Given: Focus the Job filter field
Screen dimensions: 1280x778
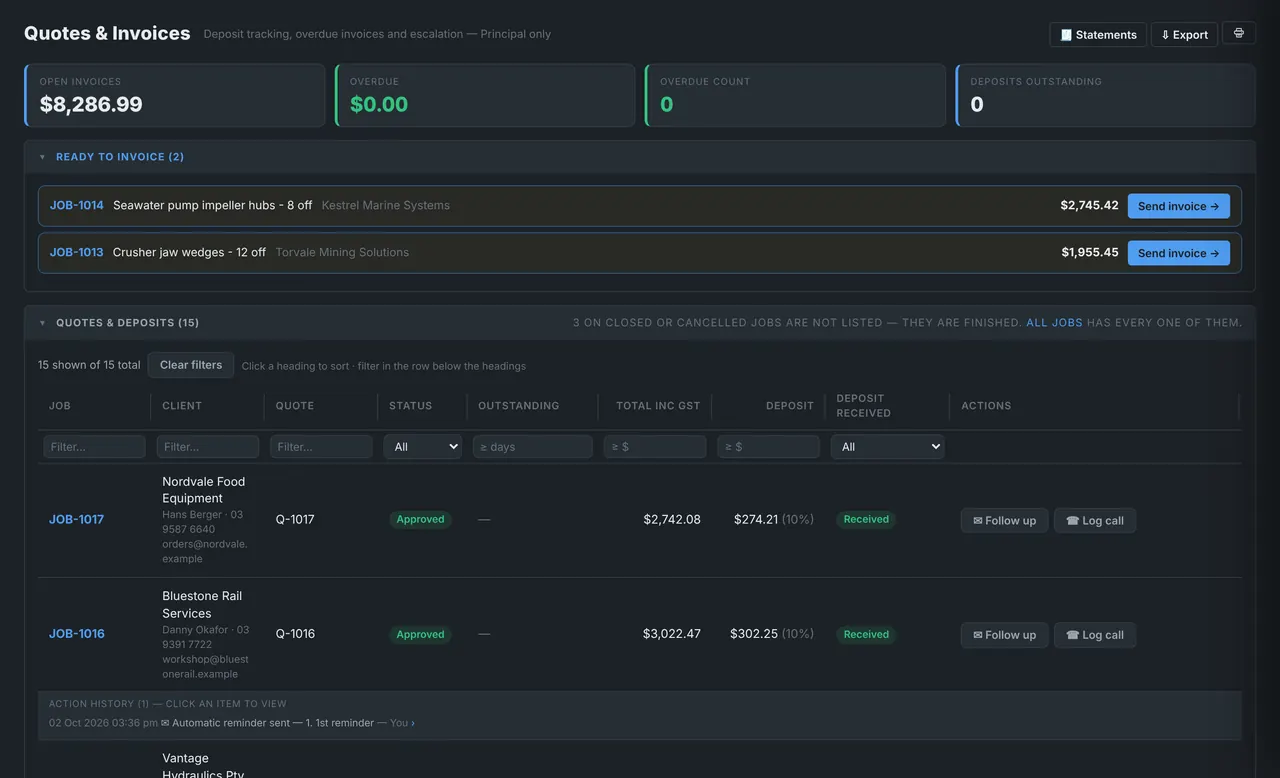Looking at the screenshot, I should pyautogui.click(x=94, y=447).
